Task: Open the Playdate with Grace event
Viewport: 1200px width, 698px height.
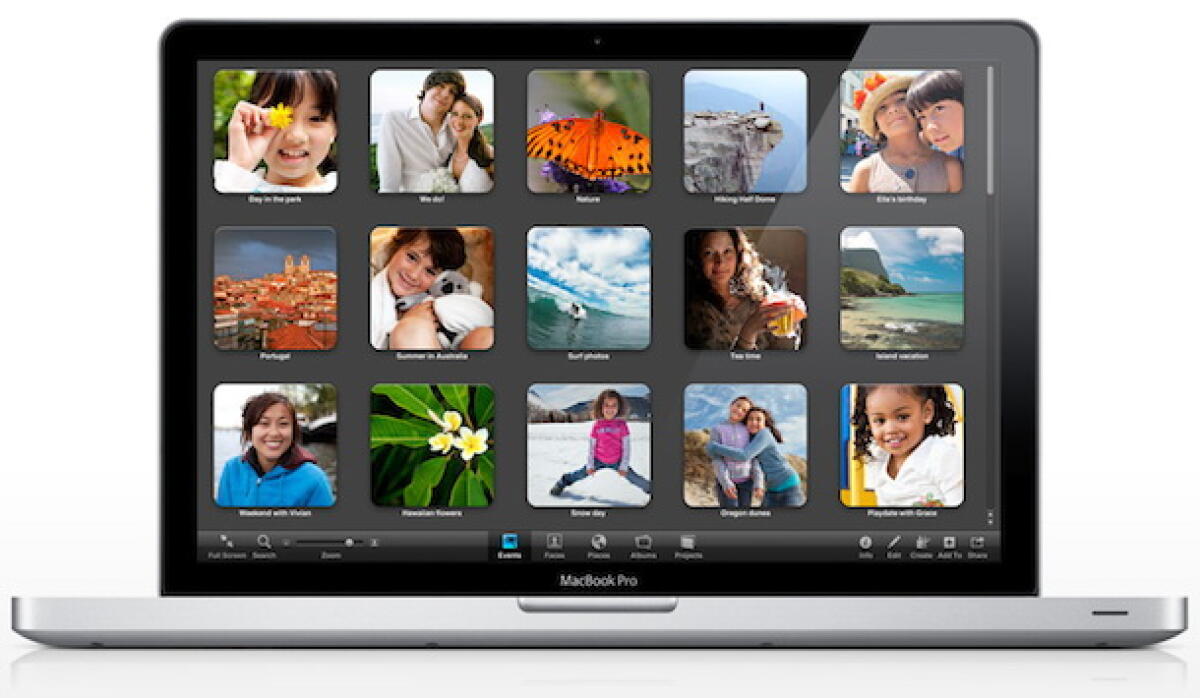Action: point(902,445)
